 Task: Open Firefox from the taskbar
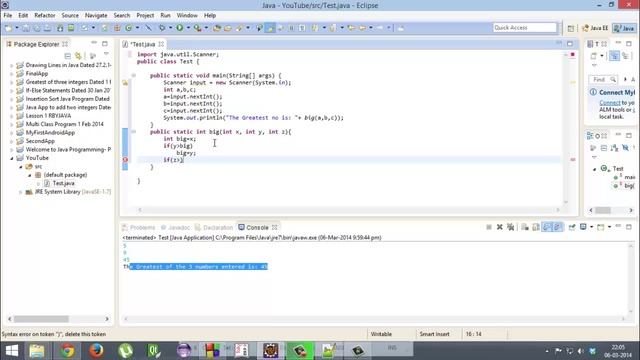point(96,351)
